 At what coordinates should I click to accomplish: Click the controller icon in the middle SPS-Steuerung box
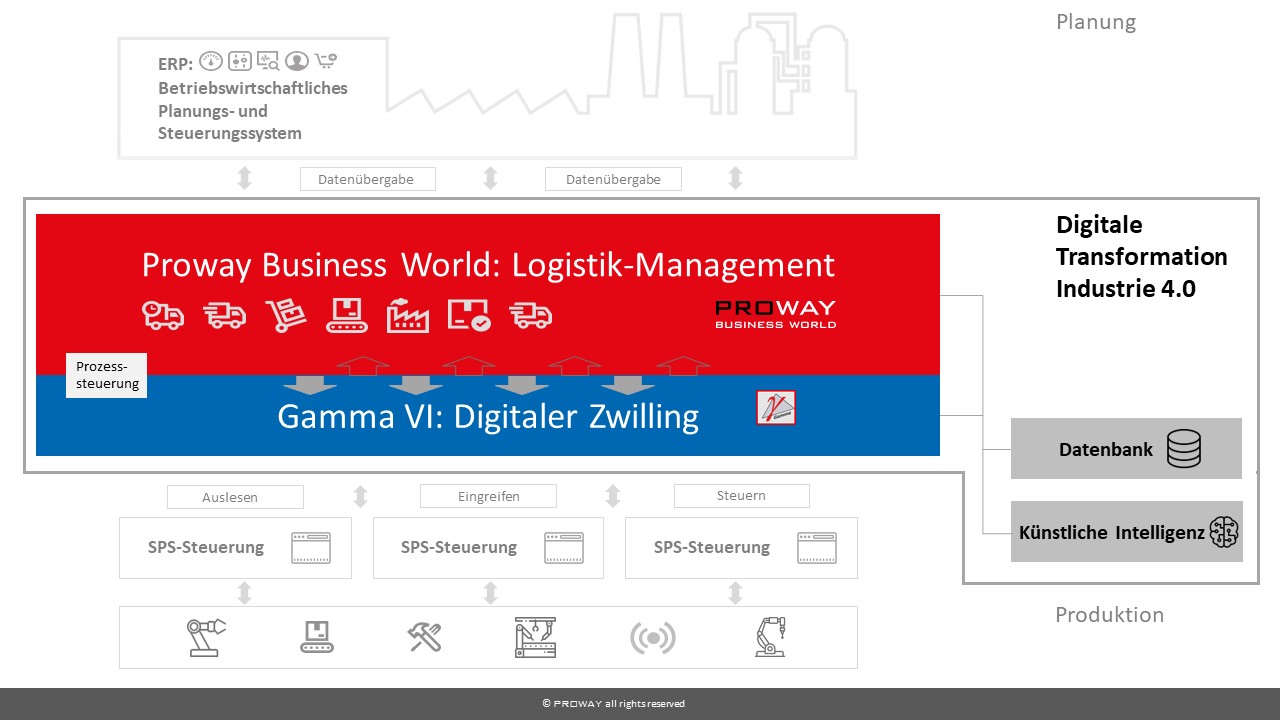(x=564, y=548)
